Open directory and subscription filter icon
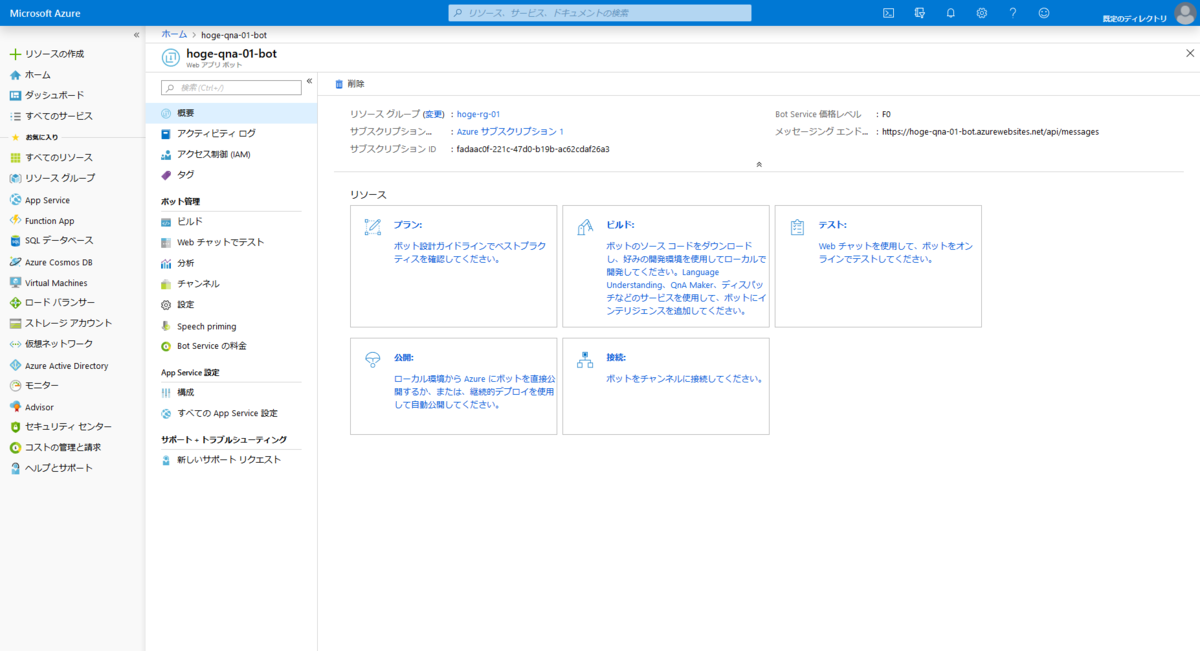The image size is (1200, 651). (919, 13)
